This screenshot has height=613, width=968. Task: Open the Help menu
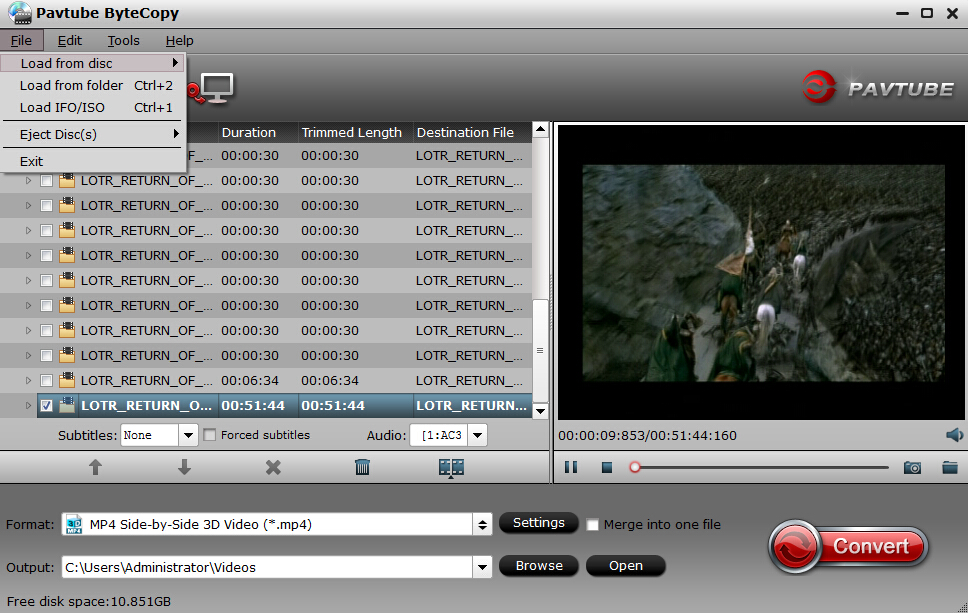[180, 41]
